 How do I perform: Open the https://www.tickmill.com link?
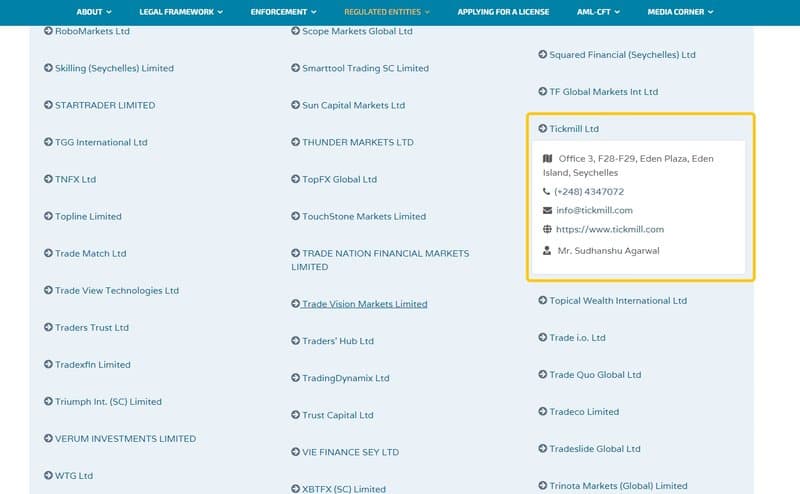tap(610, 229)
